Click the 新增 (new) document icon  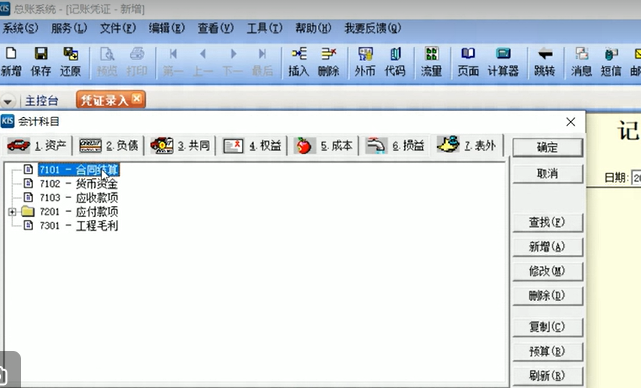tap(11, 62)
